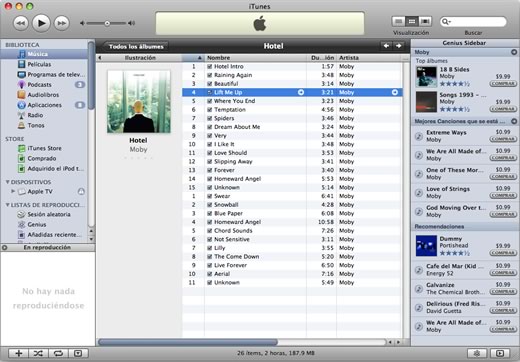This screenshot has height=362, width=520.
Task: Uncheck the Spiders checkbox
Action: [x=210, y=118]
